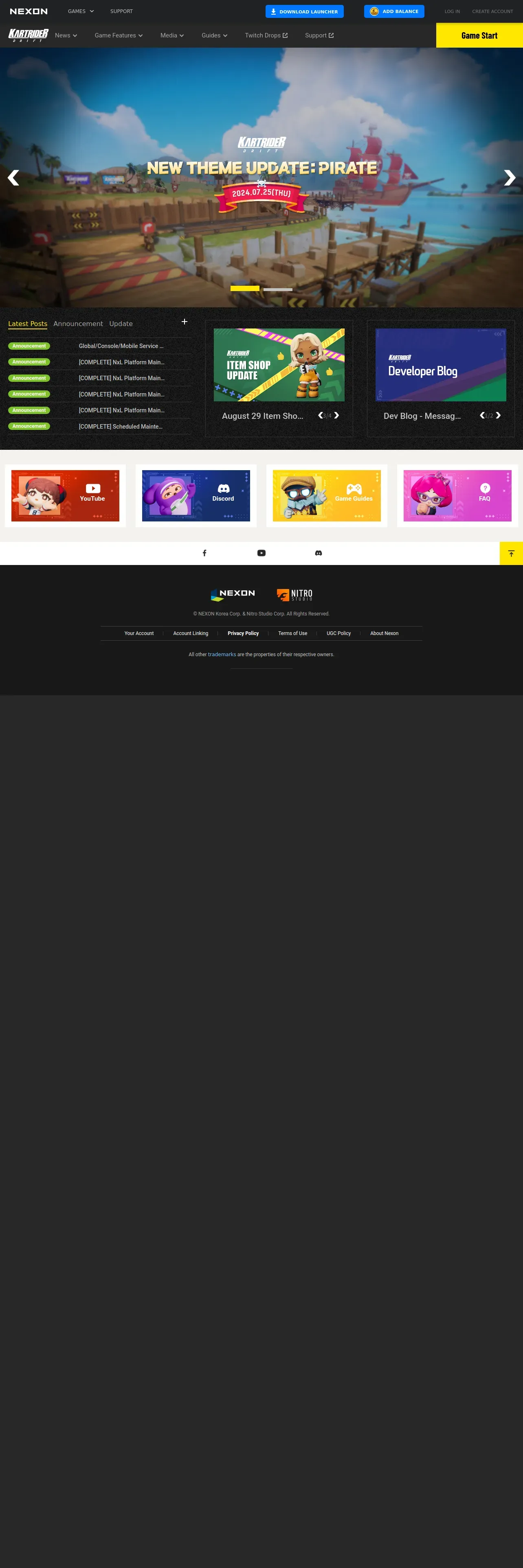Image resolution: width=523 pixels, height=1568 pixels.
Task: Expand the Game Features menu
Action: pos(119,35)
